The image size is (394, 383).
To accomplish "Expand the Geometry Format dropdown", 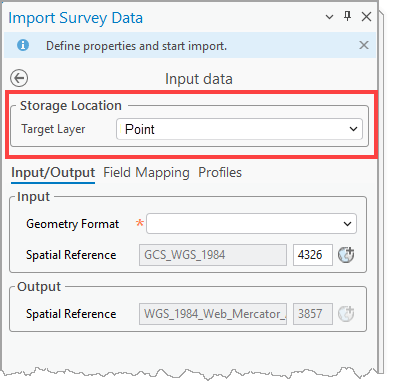I will click(251, 224).
